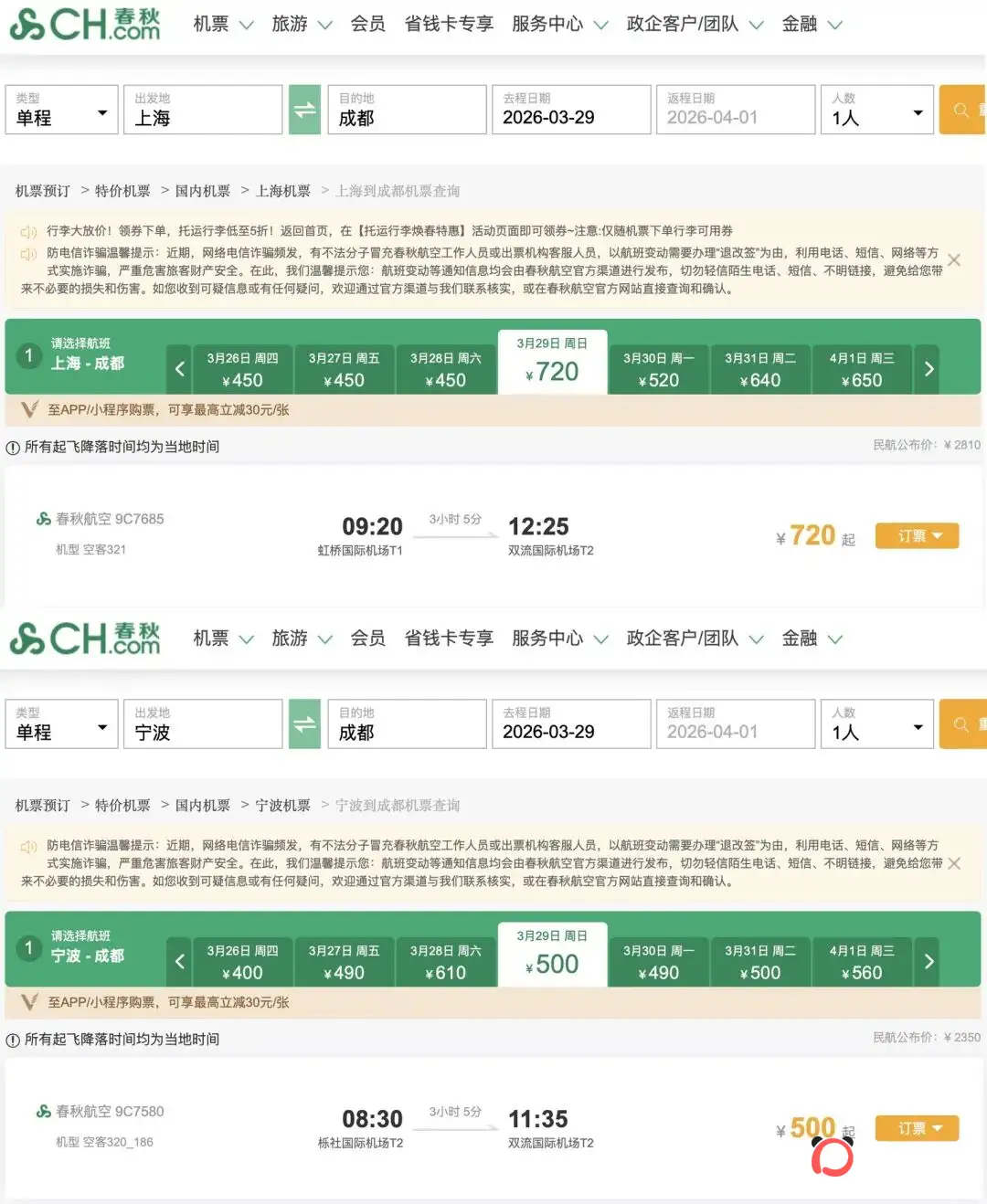987x1204 pixels.
Task: Click the swap icon on the Ningbo search bar
Action: pyautogui.click(x=304, y=723)
